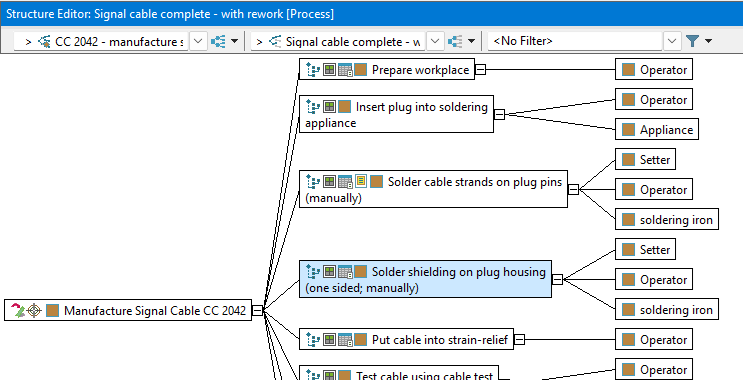This screenshot has height=380, width=743.
Task: Click the green matrix icon on Solder shielding node
Action: [x=329, y=271]
